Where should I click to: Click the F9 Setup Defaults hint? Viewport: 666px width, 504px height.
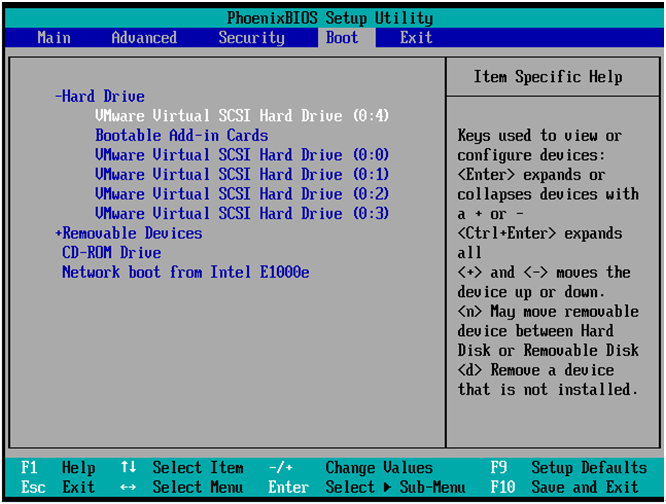pyautogui.click(x=569, y=467)
